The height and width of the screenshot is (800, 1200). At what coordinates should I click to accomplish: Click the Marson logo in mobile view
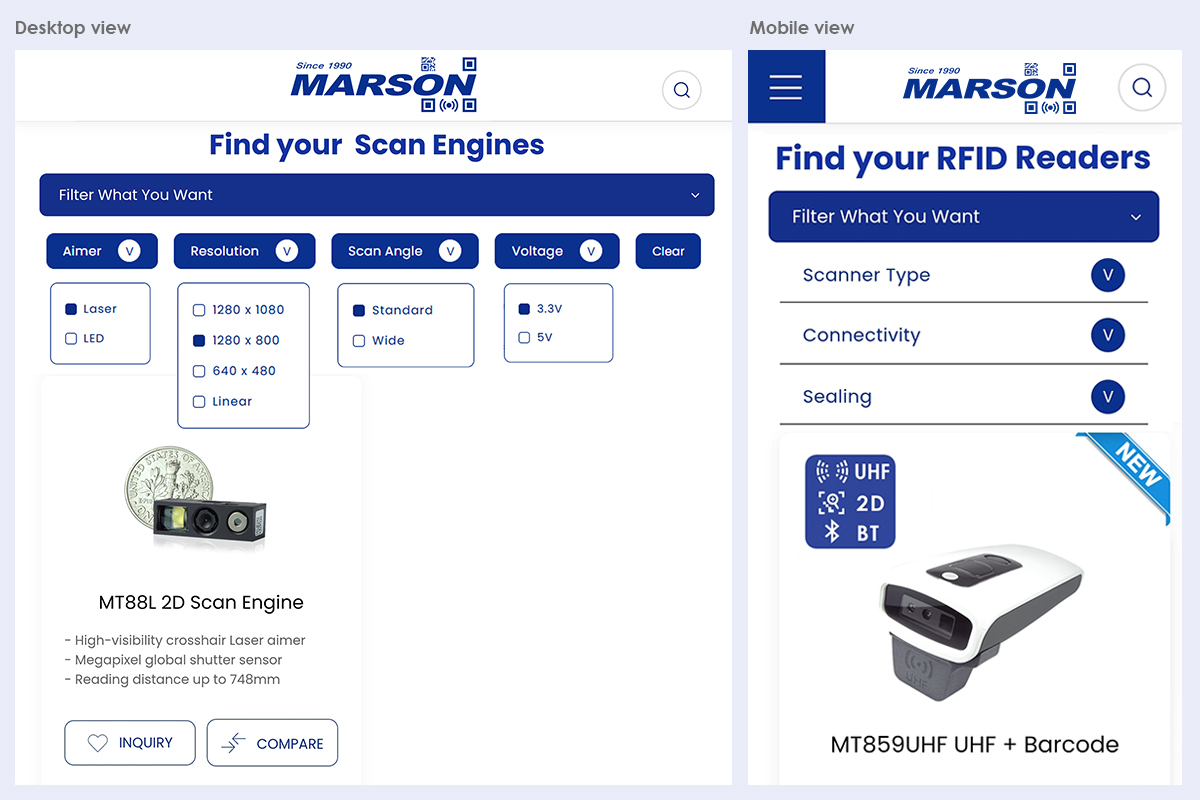989,87
